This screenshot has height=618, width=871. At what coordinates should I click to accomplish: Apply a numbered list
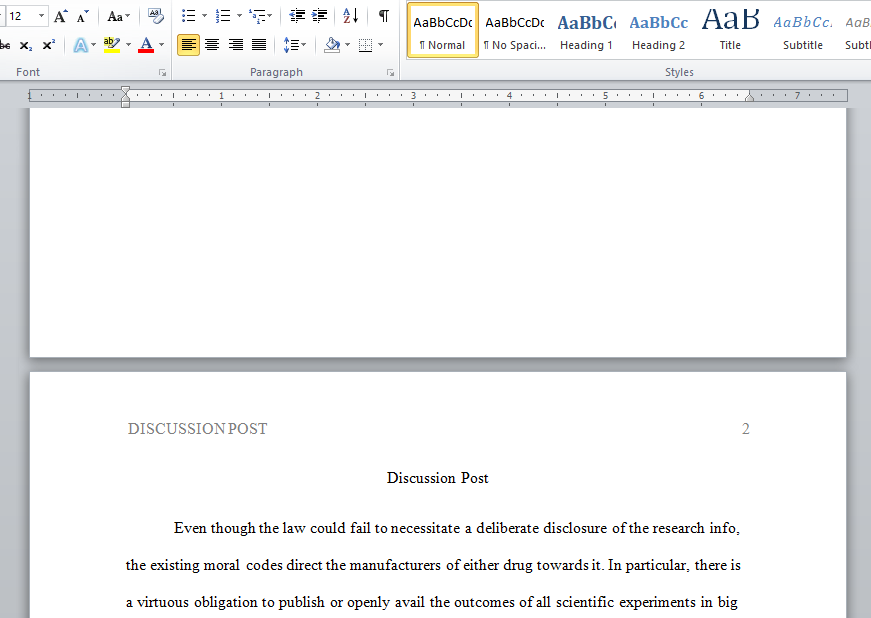click(223, 16)
